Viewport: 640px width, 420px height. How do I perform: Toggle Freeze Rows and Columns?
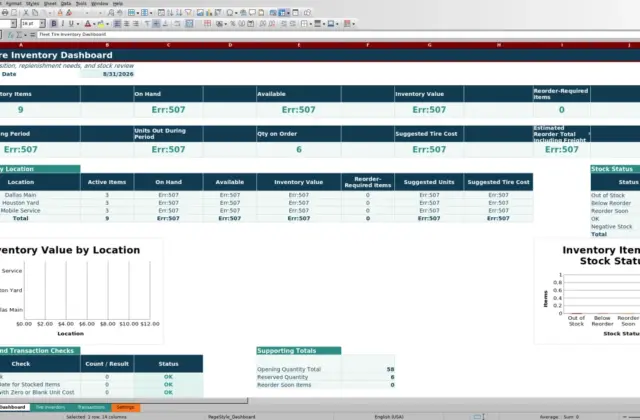coord(282,13)
